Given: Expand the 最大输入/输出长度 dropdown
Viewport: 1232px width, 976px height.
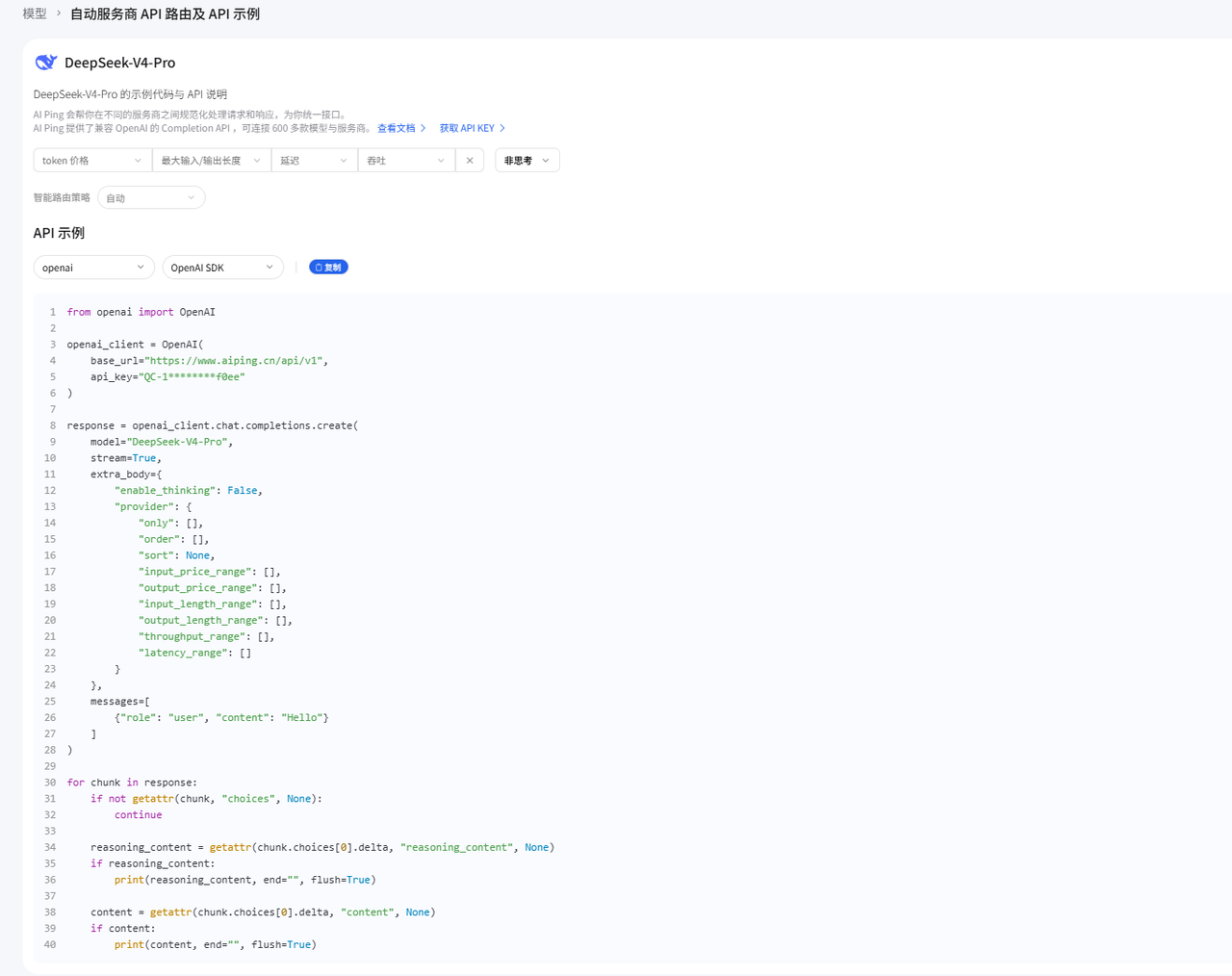Looking at the screenshot, I should 212,161.
